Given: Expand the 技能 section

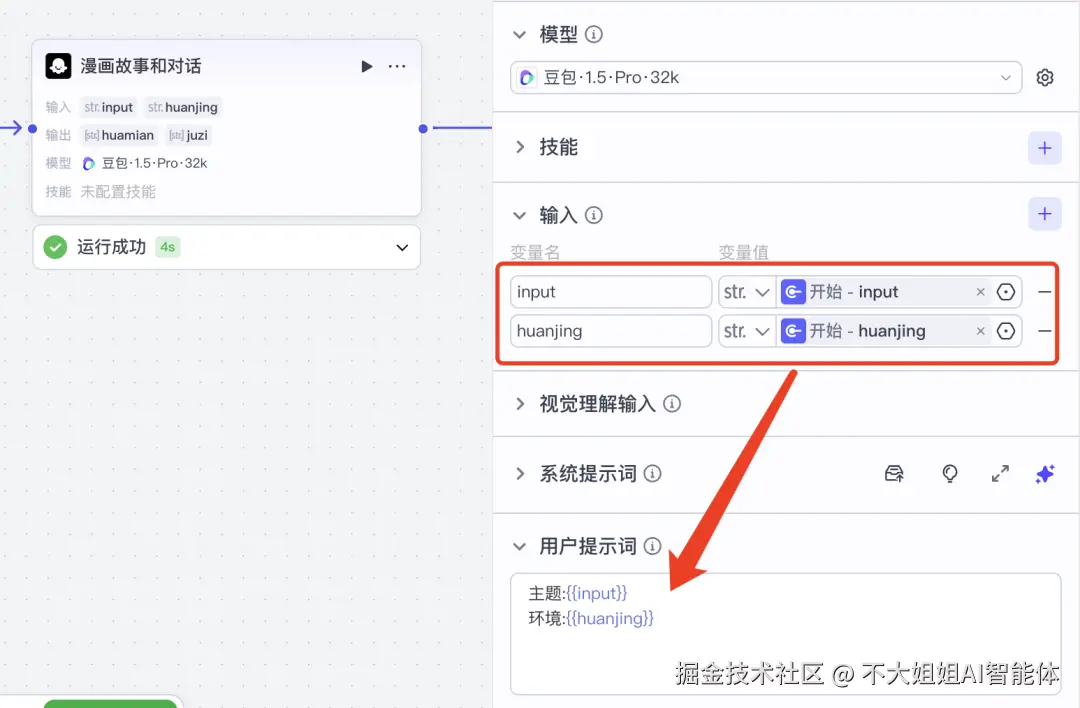Looking at the screenshot, I should pos(519,147).
